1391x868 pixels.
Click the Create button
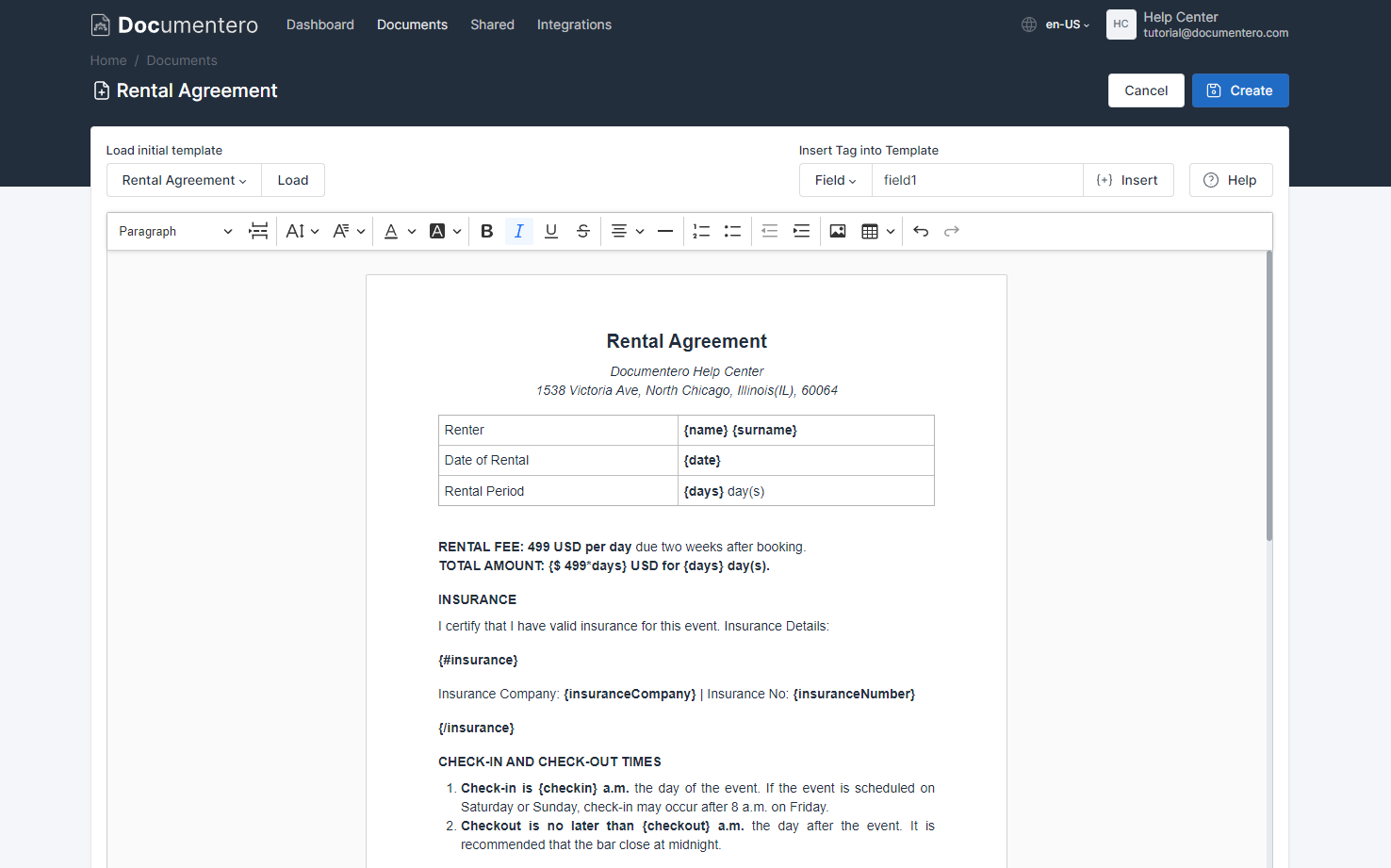[x=1240, y=90]
